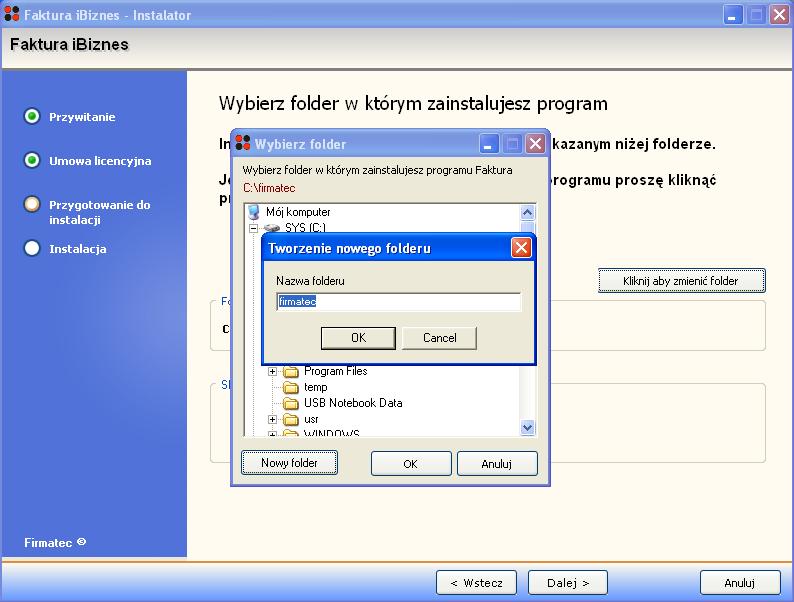794x602 pixels.
Task: Click the temp folder icon
Action: 291,388
